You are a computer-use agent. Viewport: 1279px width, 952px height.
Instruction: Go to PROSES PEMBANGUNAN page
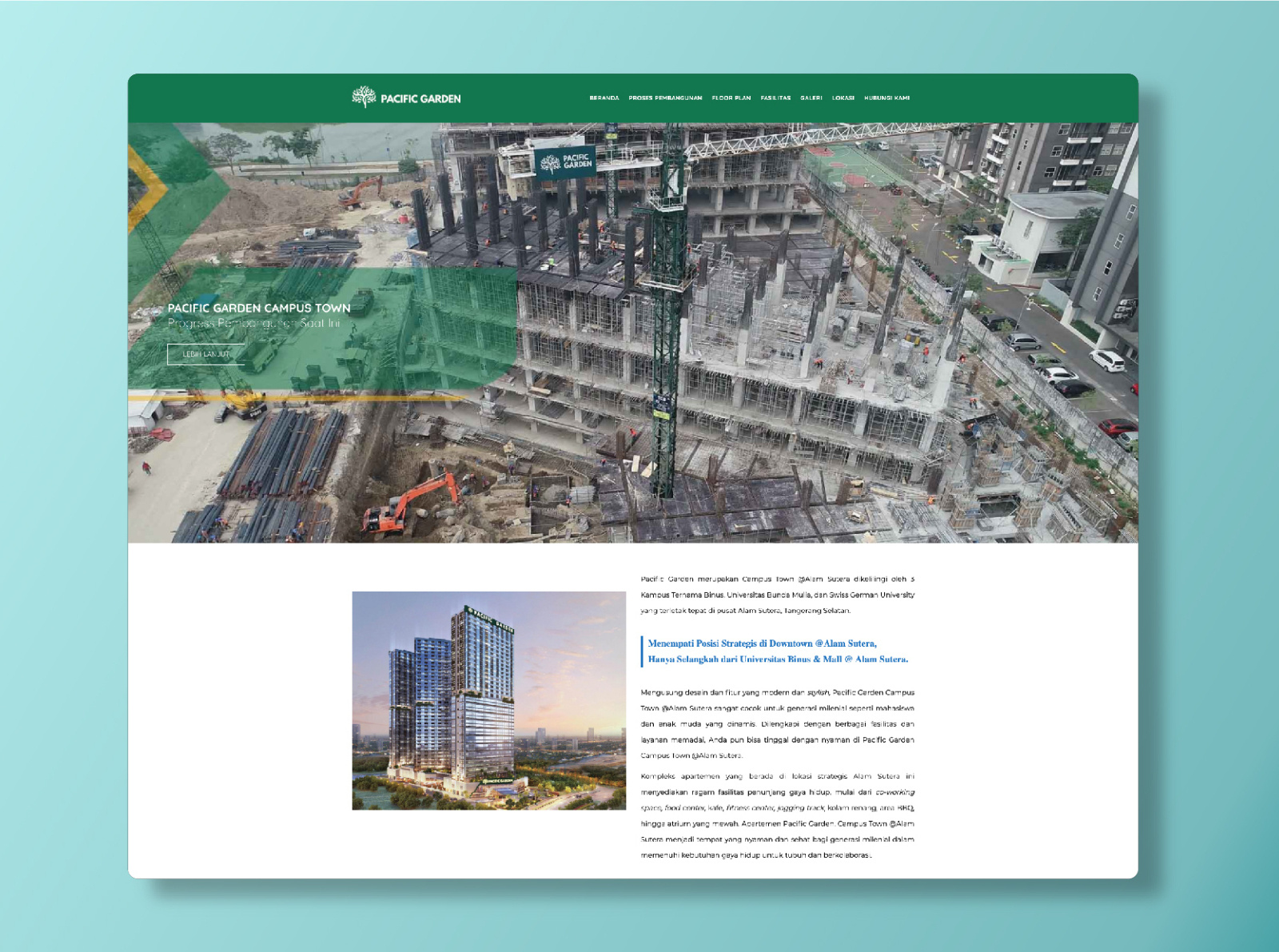click(665, 98)
